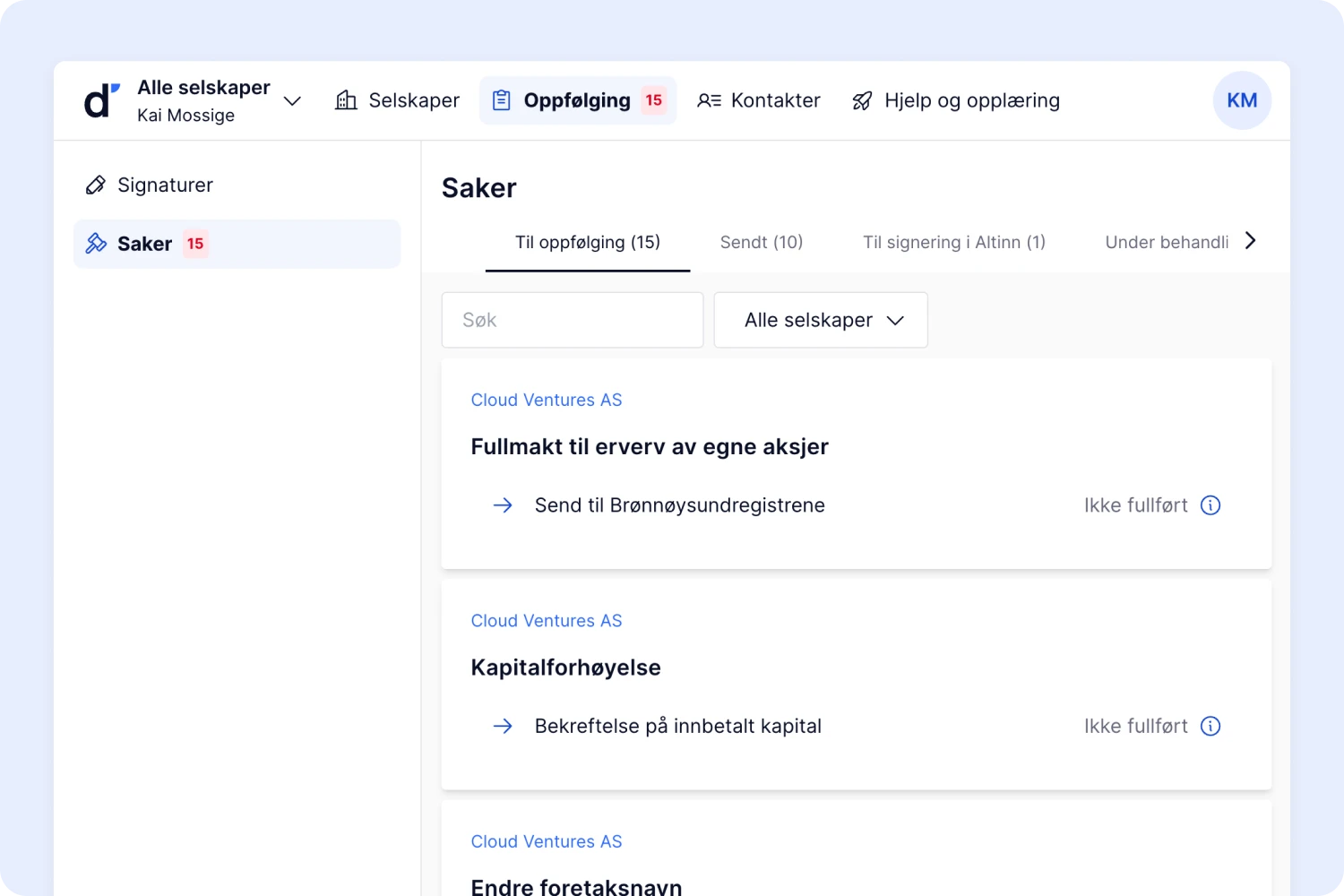Switch to Til signering i Altinn (1) tab
1344x896 pixels.
pos(954,242)
